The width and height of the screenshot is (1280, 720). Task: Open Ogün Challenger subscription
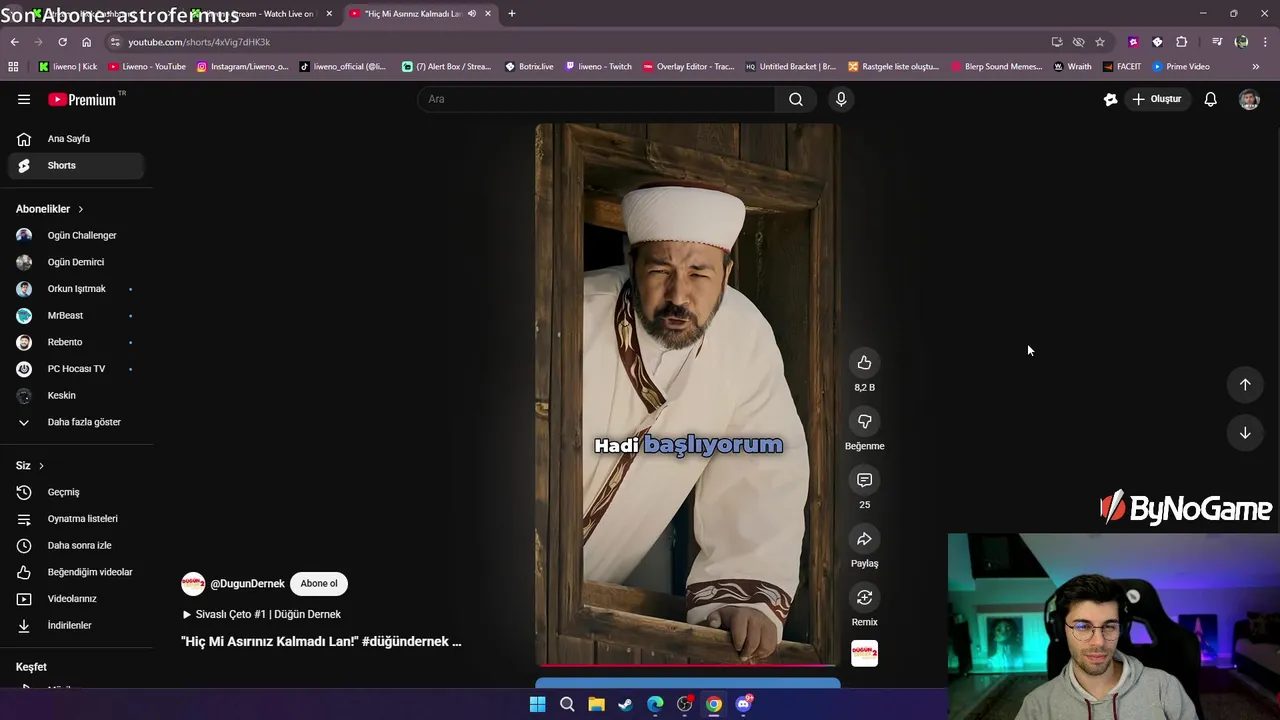[76, 235]
